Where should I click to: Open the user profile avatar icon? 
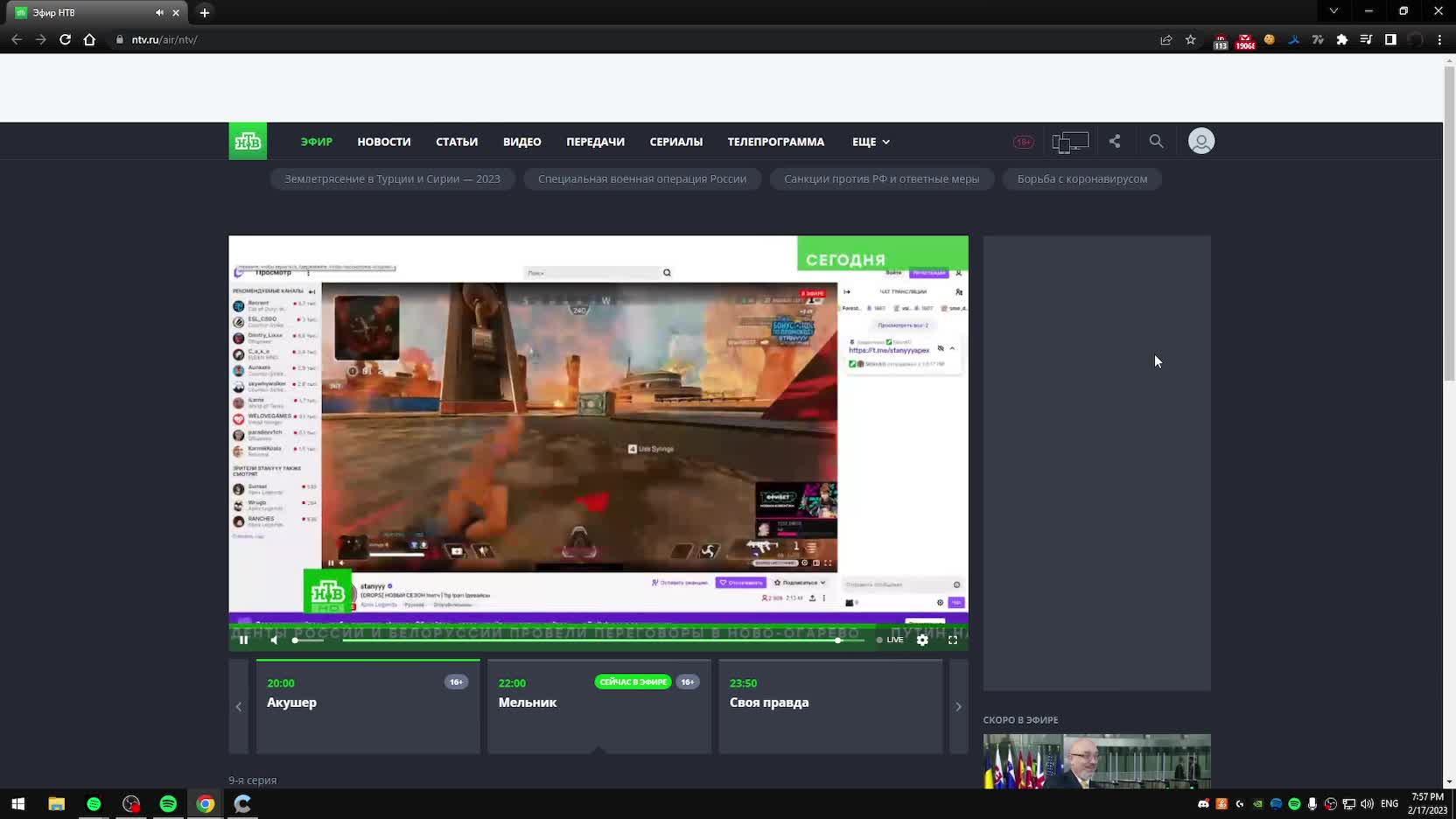click(x=1201, y=141)
